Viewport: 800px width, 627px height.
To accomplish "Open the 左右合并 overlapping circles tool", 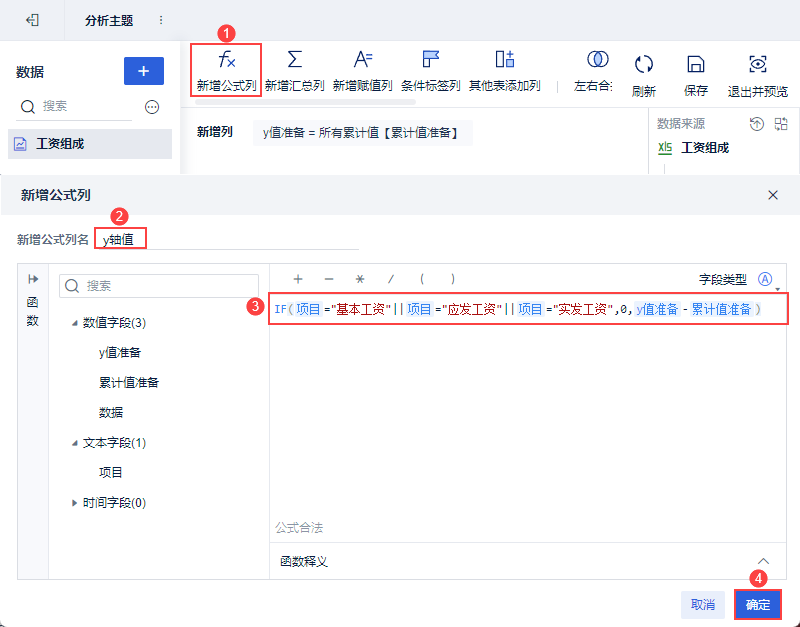I will point(597,59).
